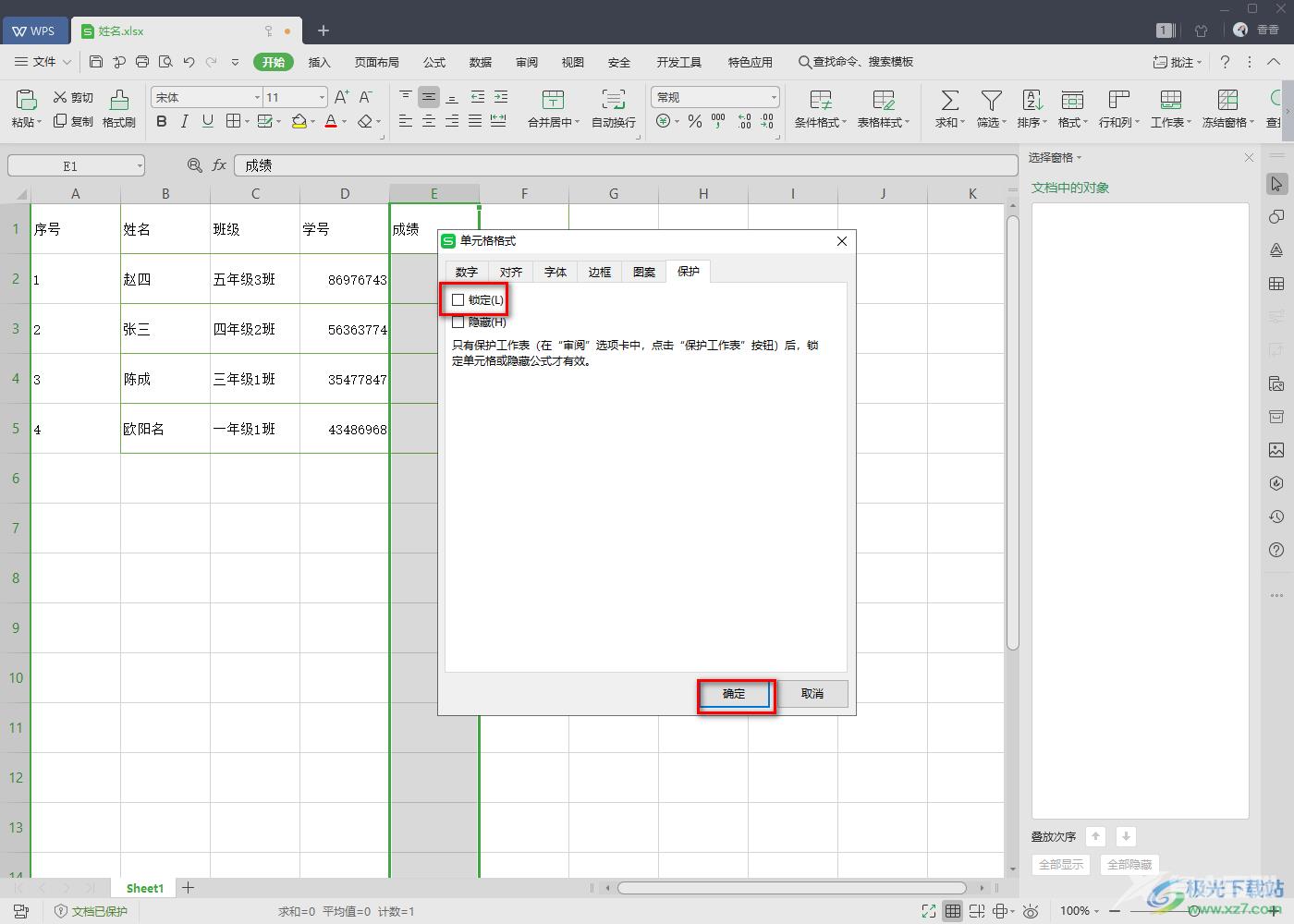Toggle Underline formatting
1294x924 pixels.
pyautogui.click(x=208, y=121)
